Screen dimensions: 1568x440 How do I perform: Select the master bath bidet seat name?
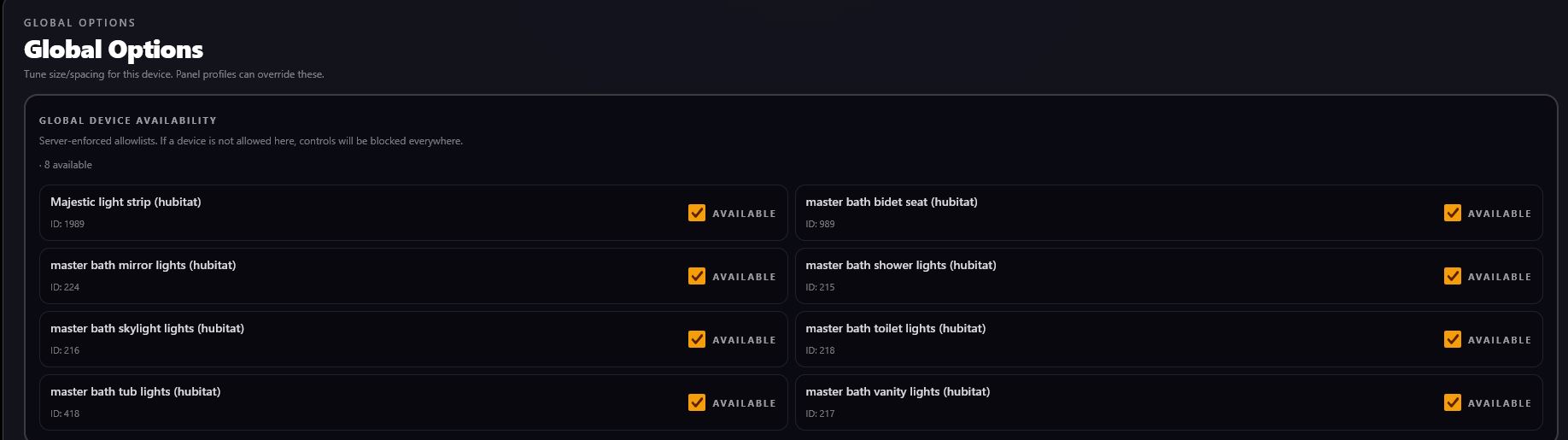point(891,202)
